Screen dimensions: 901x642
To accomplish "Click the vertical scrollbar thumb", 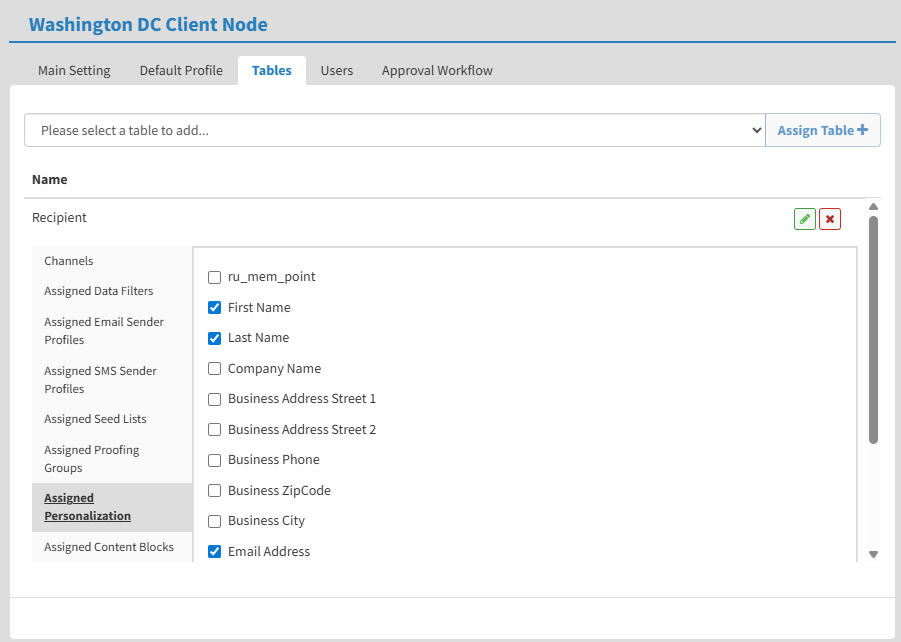I will 873,330.
